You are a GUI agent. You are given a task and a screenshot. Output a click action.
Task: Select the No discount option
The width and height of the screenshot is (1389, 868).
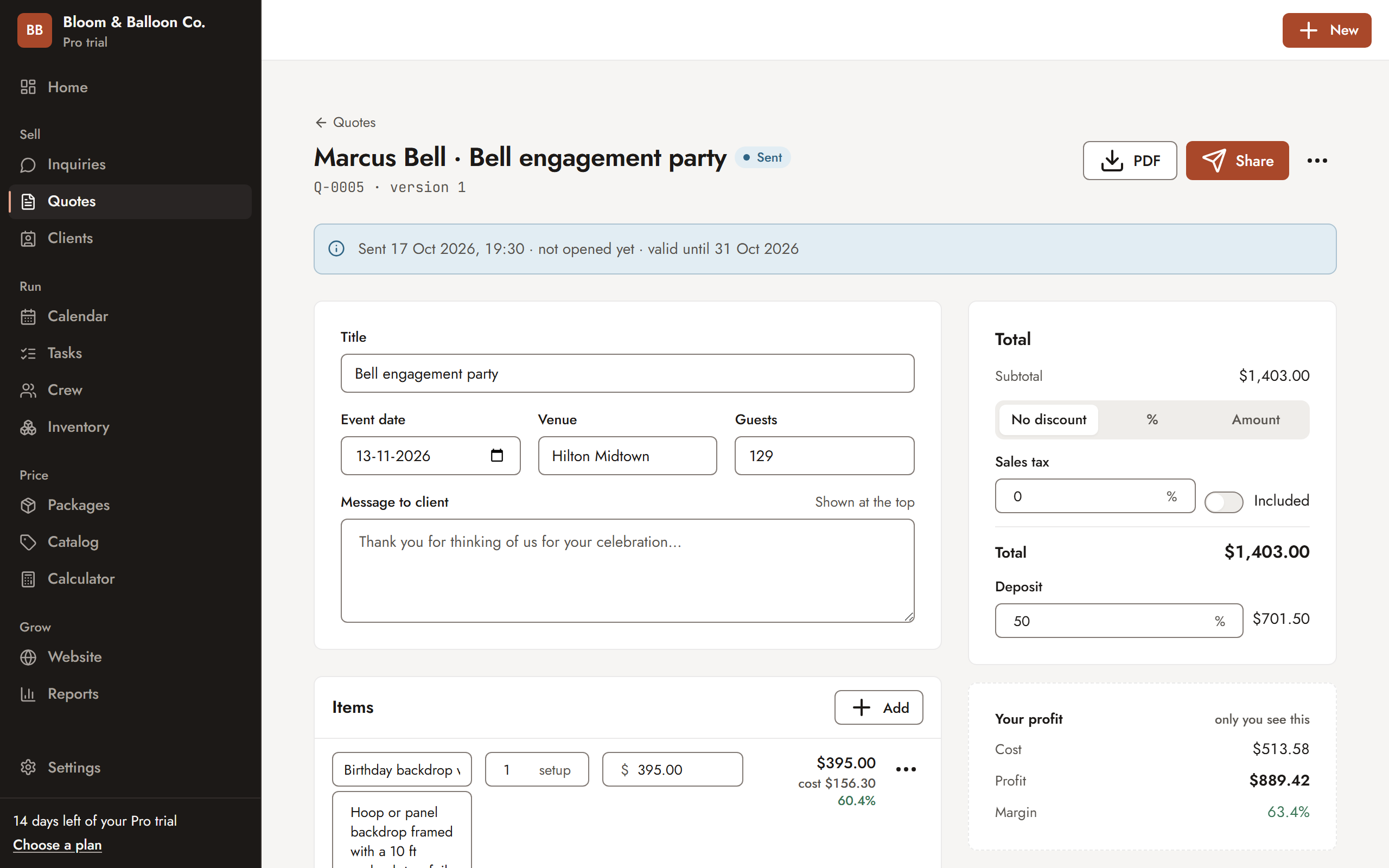point(1049,420)
